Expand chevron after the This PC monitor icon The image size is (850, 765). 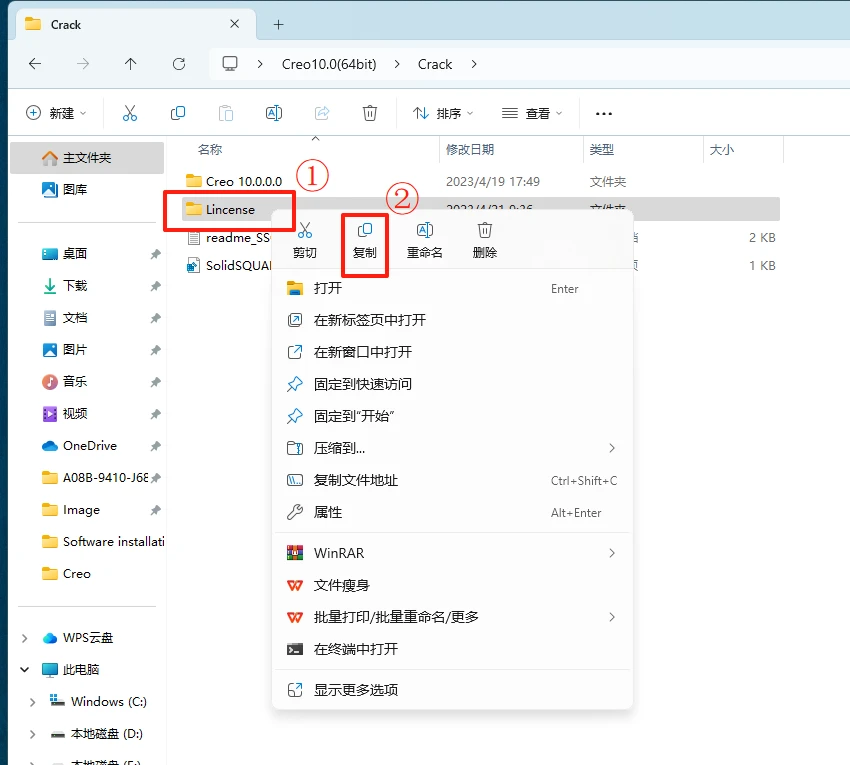[260, 64]
